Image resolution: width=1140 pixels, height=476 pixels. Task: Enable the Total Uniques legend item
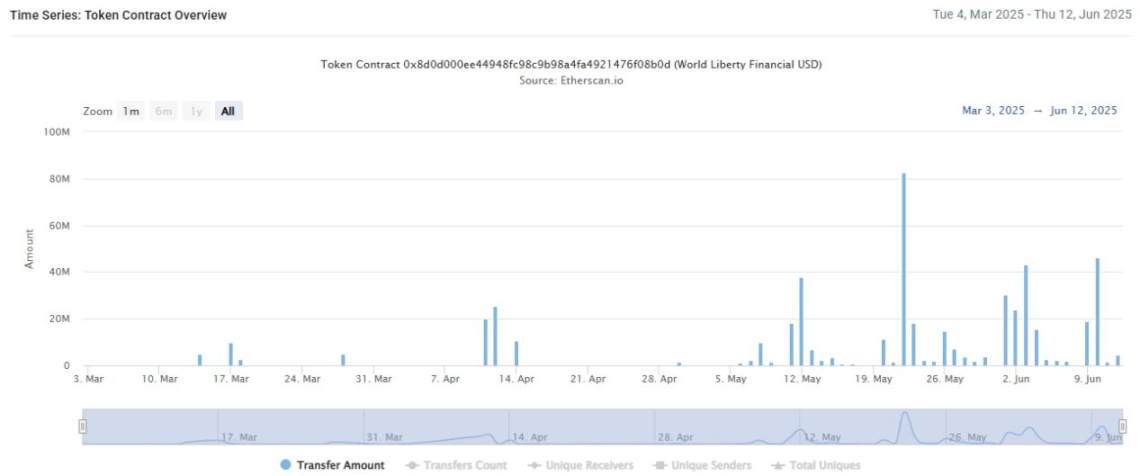tap(816, 465)
